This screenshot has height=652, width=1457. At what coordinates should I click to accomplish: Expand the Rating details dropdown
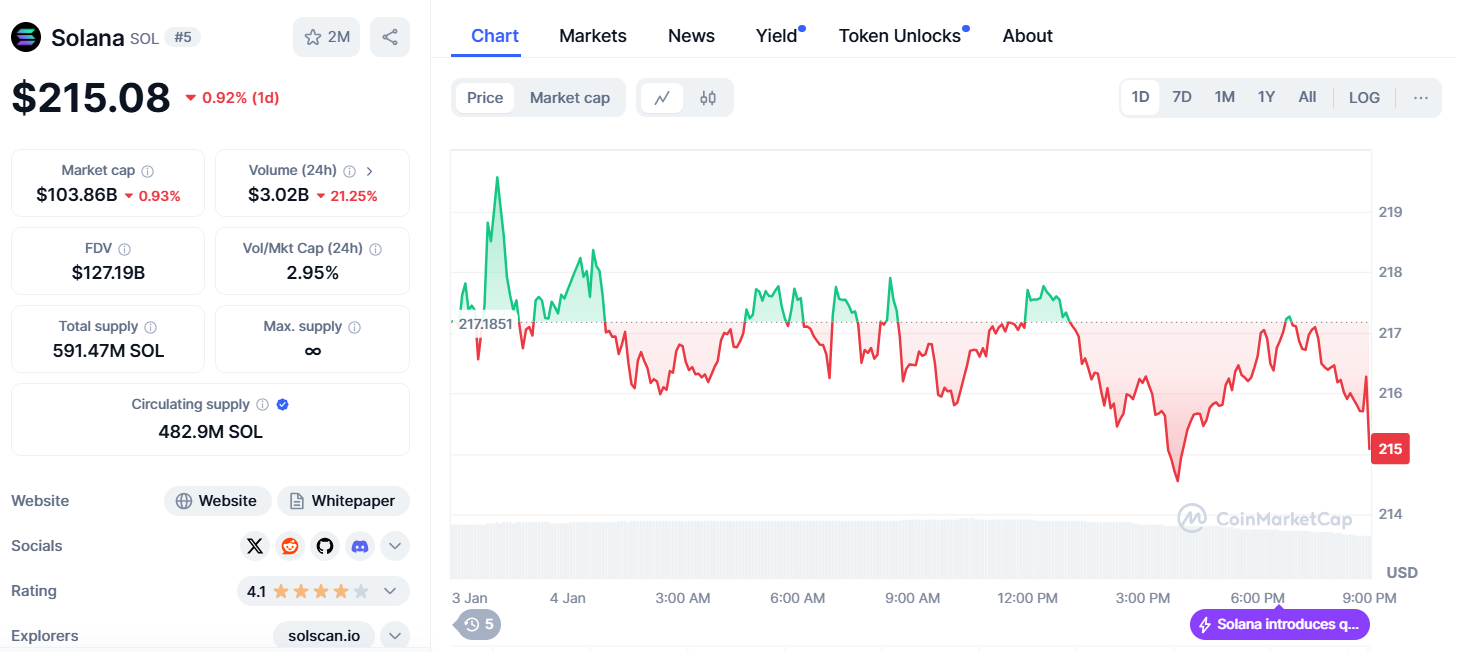390,591
